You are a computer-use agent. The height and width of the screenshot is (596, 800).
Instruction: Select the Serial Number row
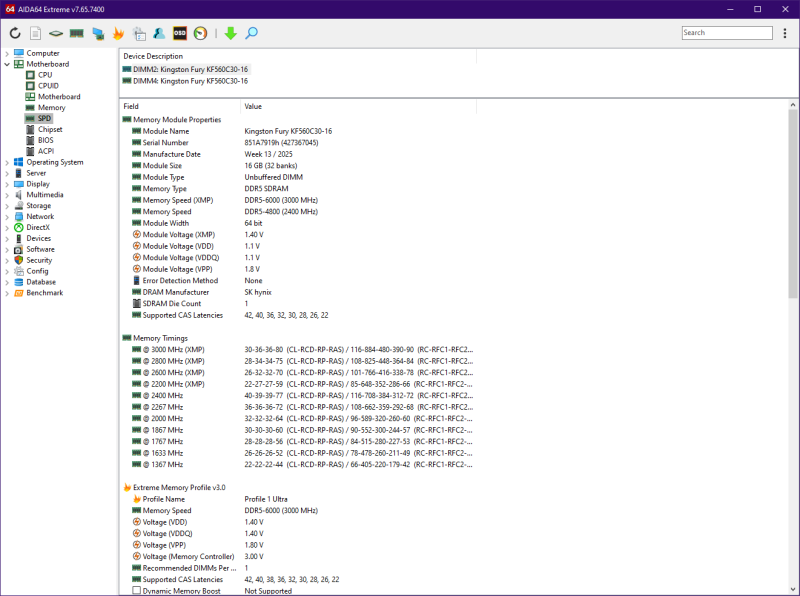(x=298, y=143)
